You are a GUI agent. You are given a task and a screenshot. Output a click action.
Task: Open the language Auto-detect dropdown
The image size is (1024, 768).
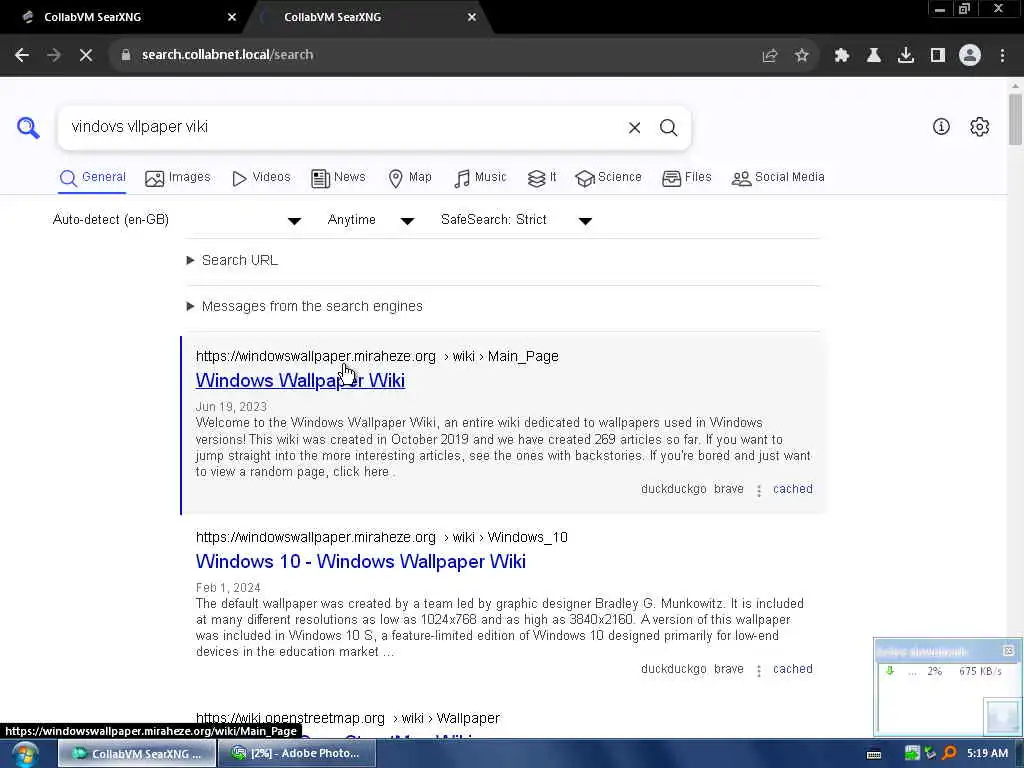pos(177,220)
